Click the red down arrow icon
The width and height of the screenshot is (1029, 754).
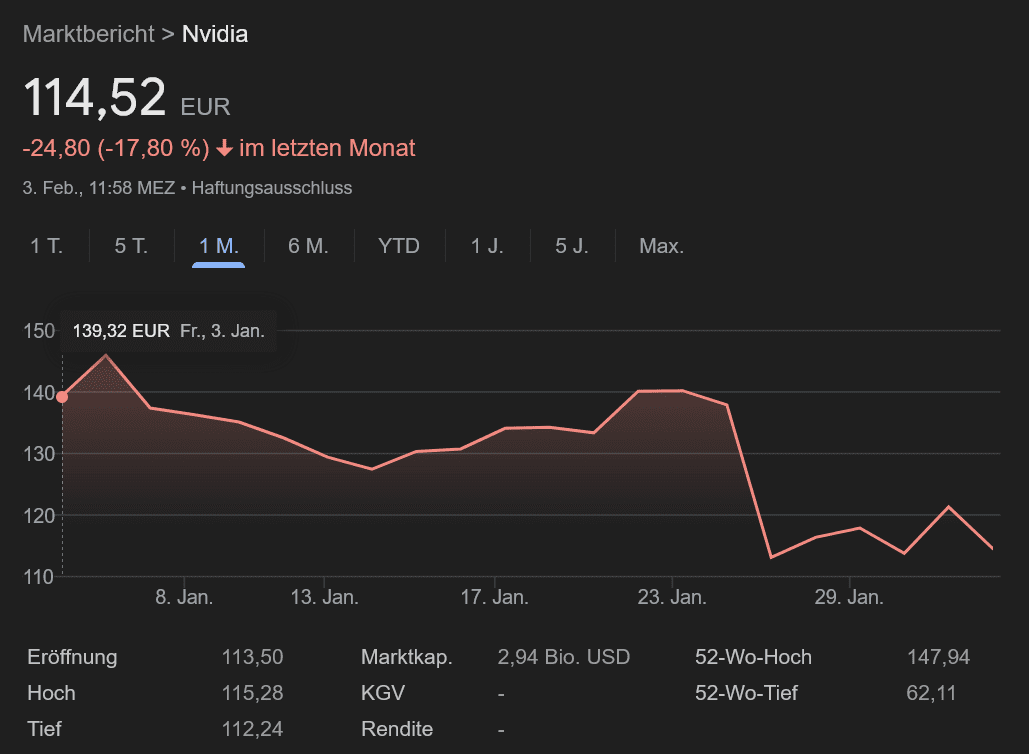point(224,149)
